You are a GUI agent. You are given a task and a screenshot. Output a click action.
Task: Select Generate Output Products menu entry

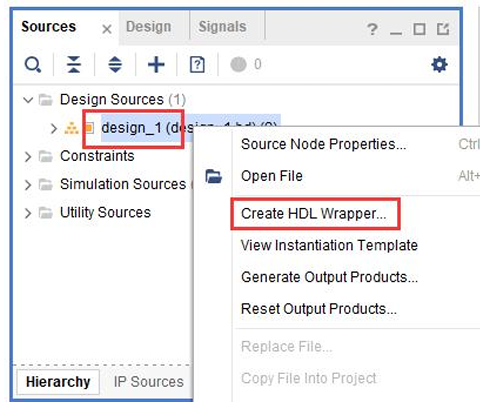point(329,277)
